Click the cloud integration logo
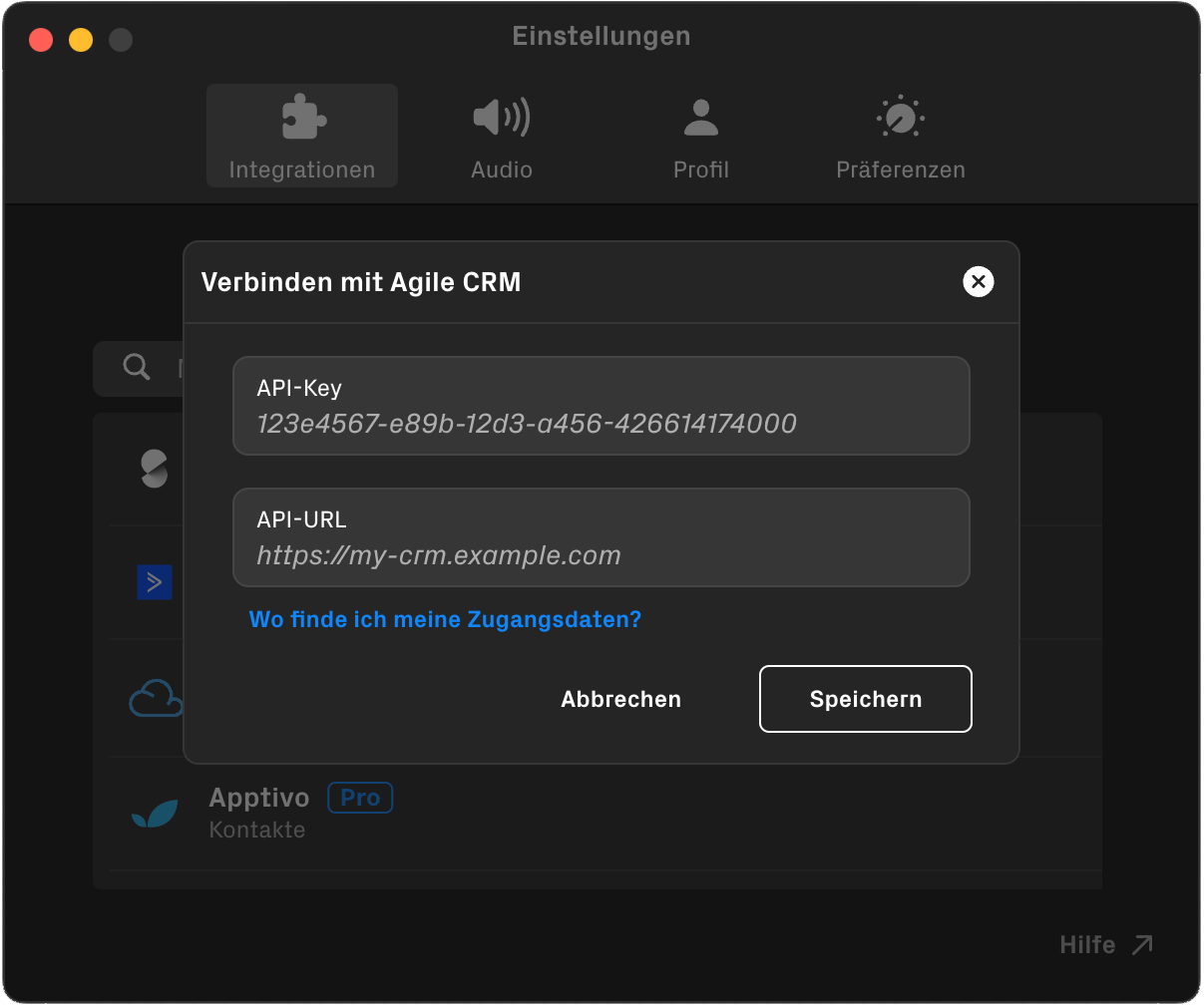The image size is (1204, 1005). [x=156, y=698]
